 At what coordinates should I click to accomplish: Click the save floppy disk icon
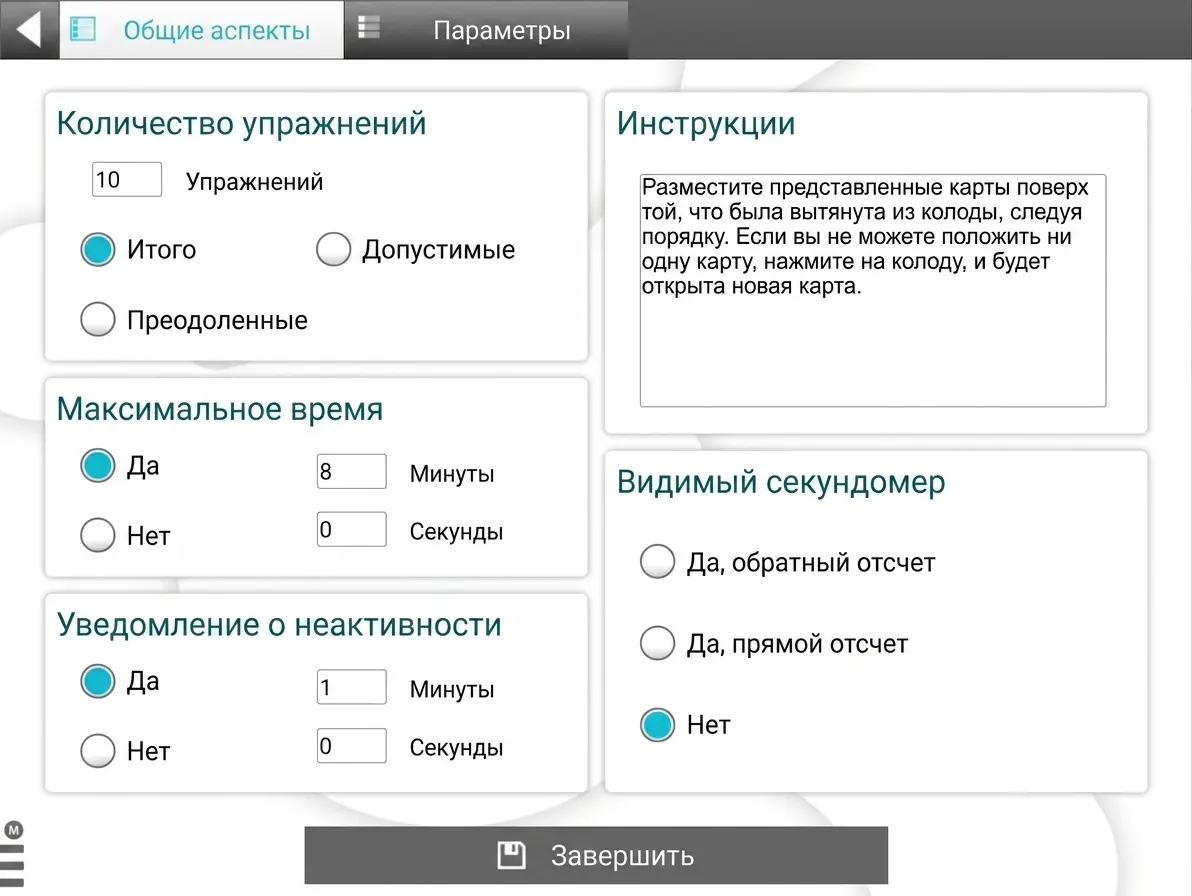[x=512, y=855]
